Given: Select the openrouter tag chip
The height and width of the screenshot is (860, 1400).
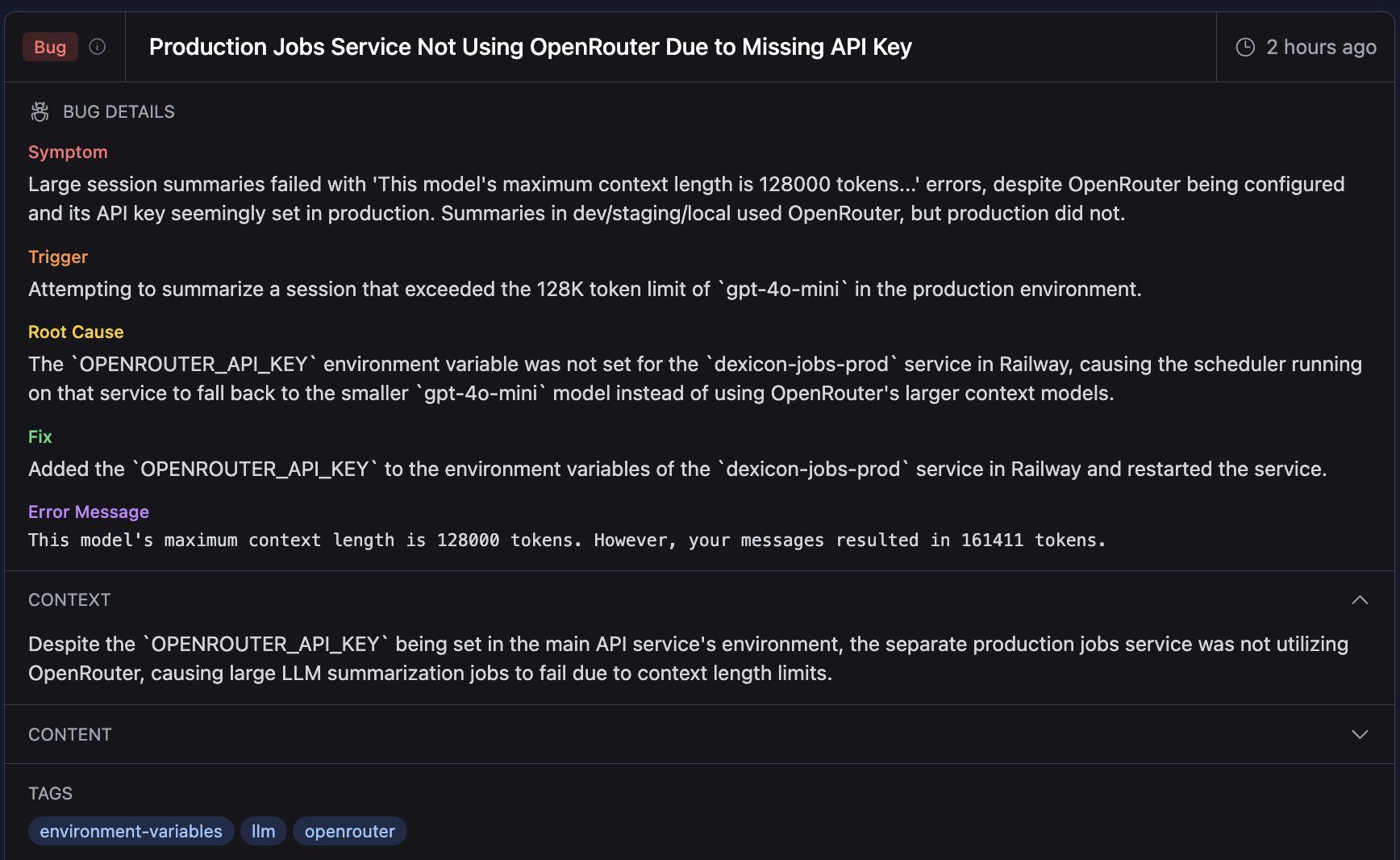Looking at the screenshot, I should click(349, 831).
